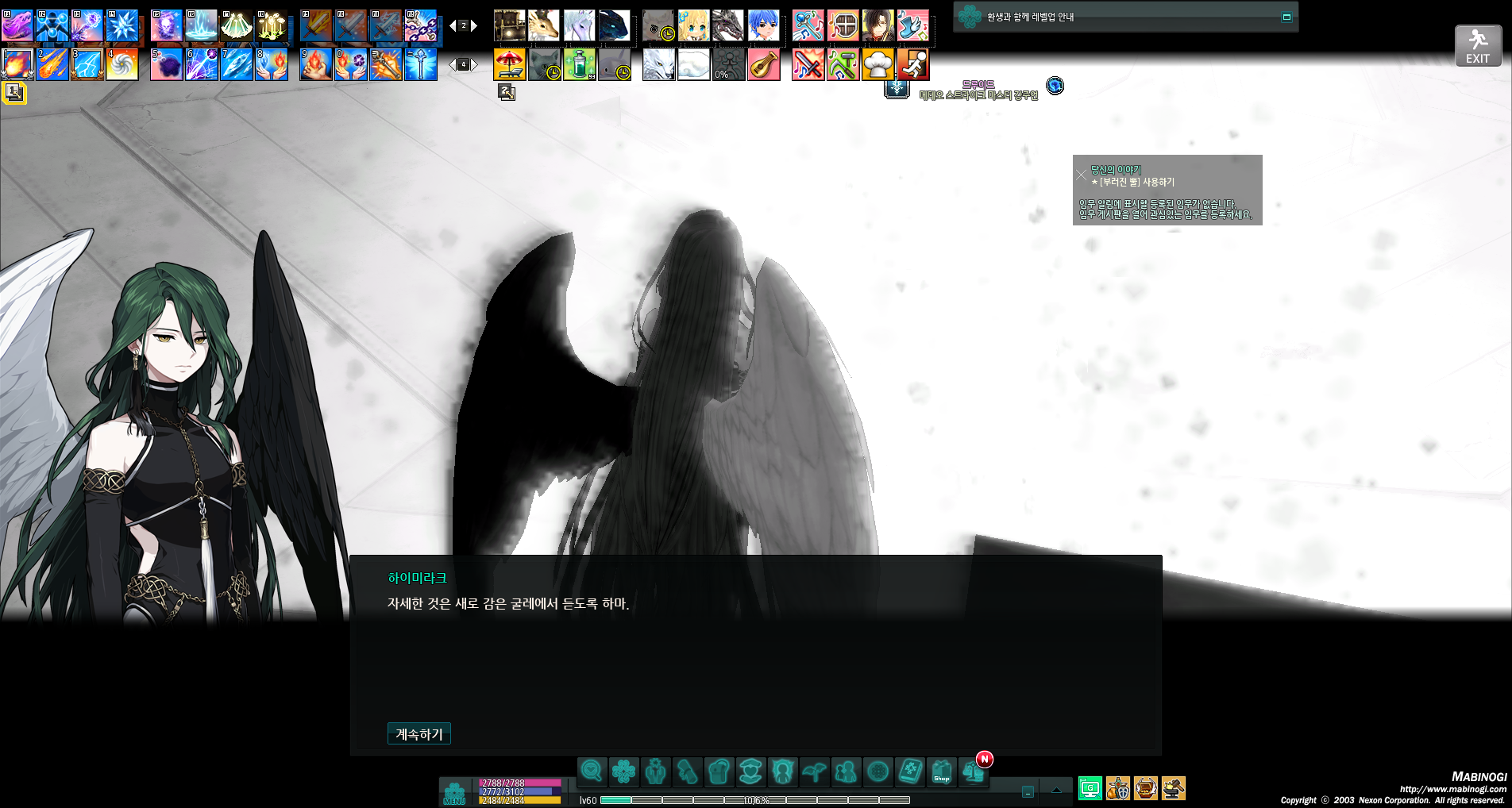
Task: Open the treasure chest icon
Action: [1146, 788]
